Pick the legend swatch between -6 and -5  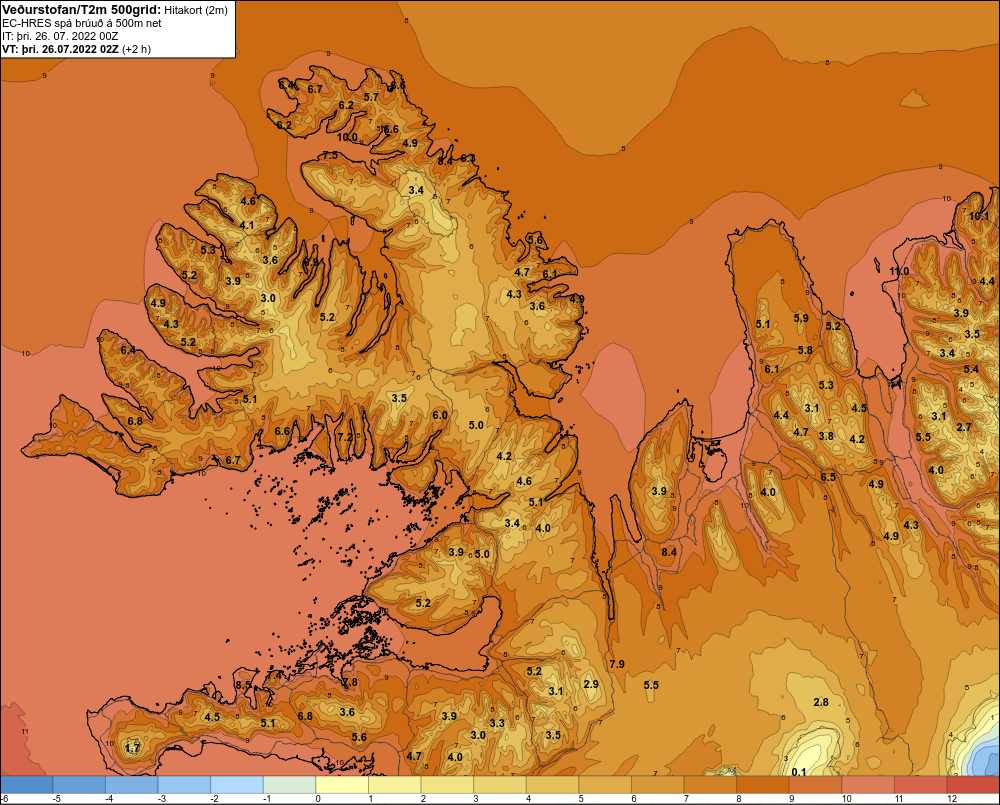27,785
